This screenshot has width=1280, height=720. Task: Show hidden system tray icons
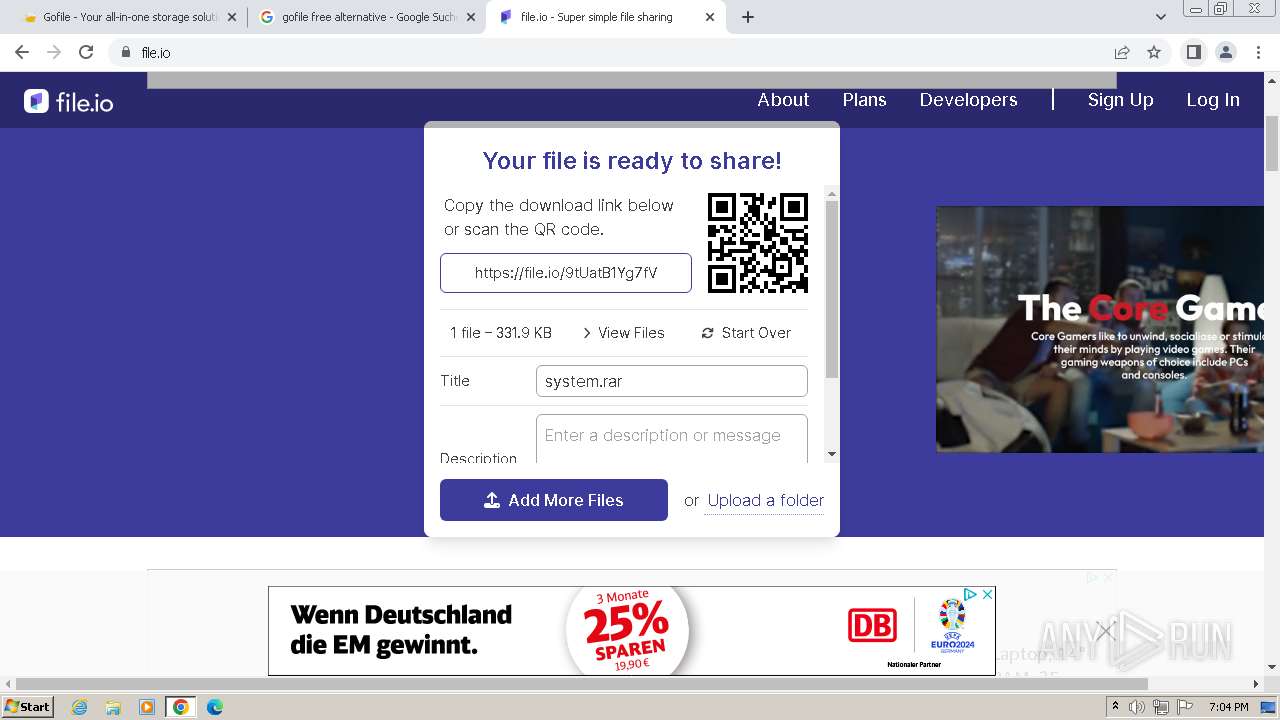click(x=1115, y=707)
